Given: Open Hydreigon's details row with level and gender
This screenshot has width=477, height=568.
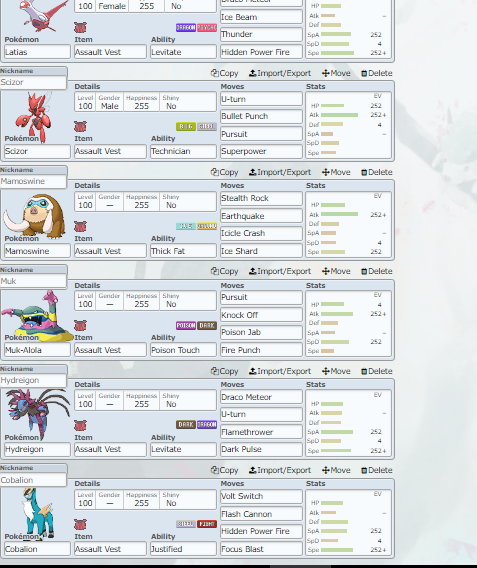Looking at the screenshot, I should click(145, 400).
